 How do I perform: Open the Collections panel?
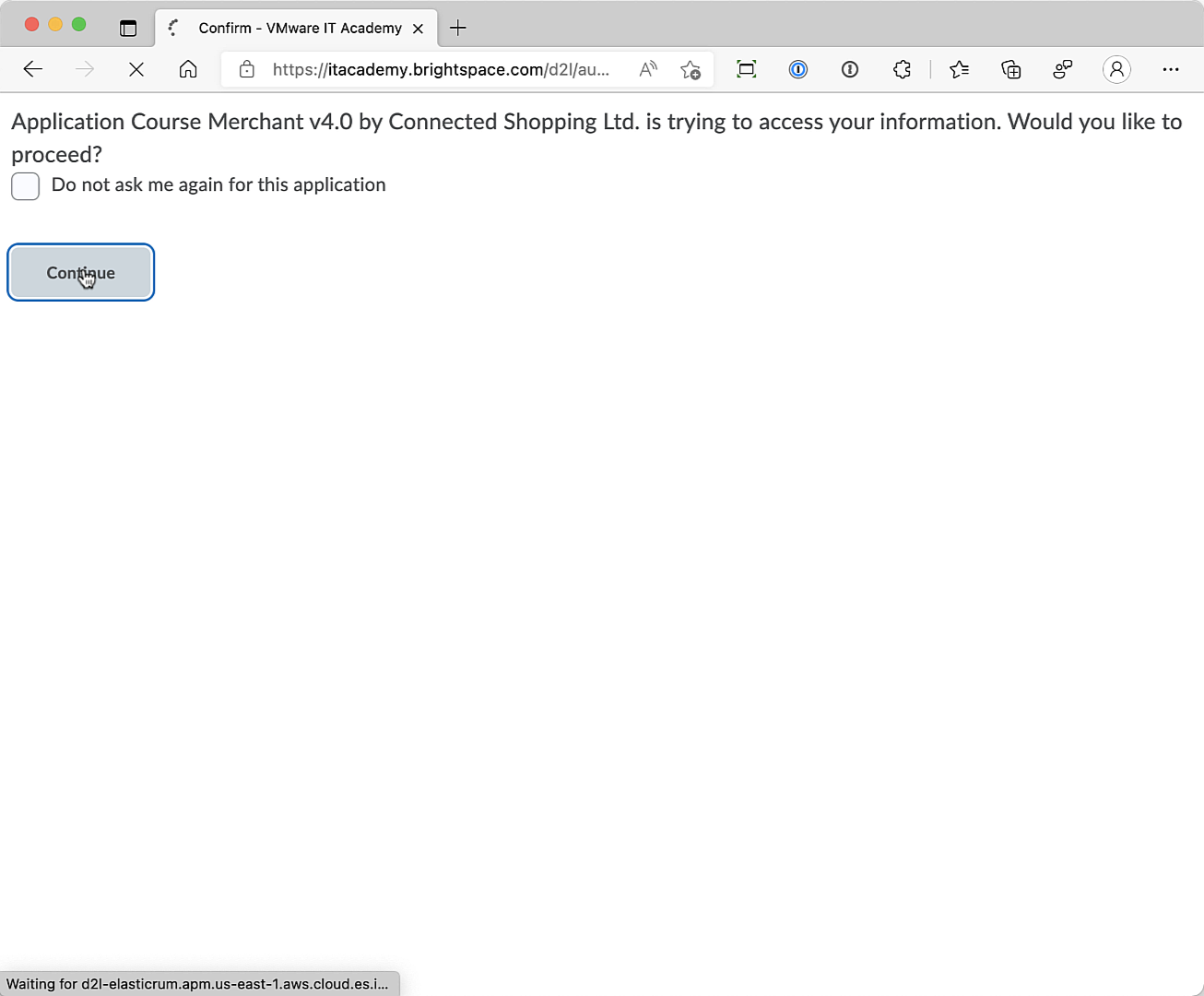1011,69
